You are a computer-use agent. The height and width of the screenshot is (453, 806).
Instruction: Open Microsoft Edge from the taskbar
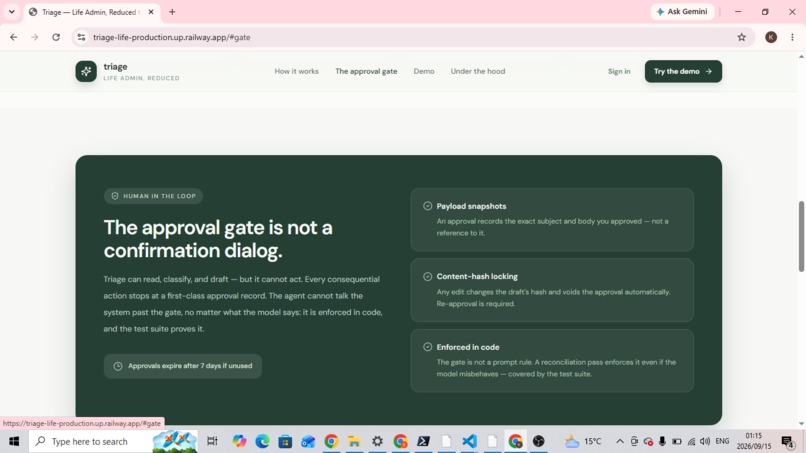tap(262, 441)
